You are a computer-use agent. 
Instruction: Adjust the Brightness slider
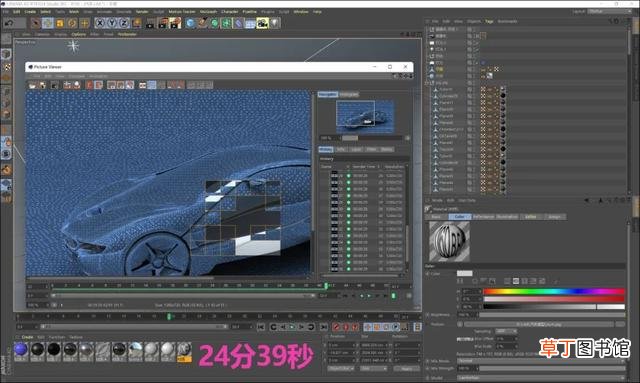pos(552,315)
